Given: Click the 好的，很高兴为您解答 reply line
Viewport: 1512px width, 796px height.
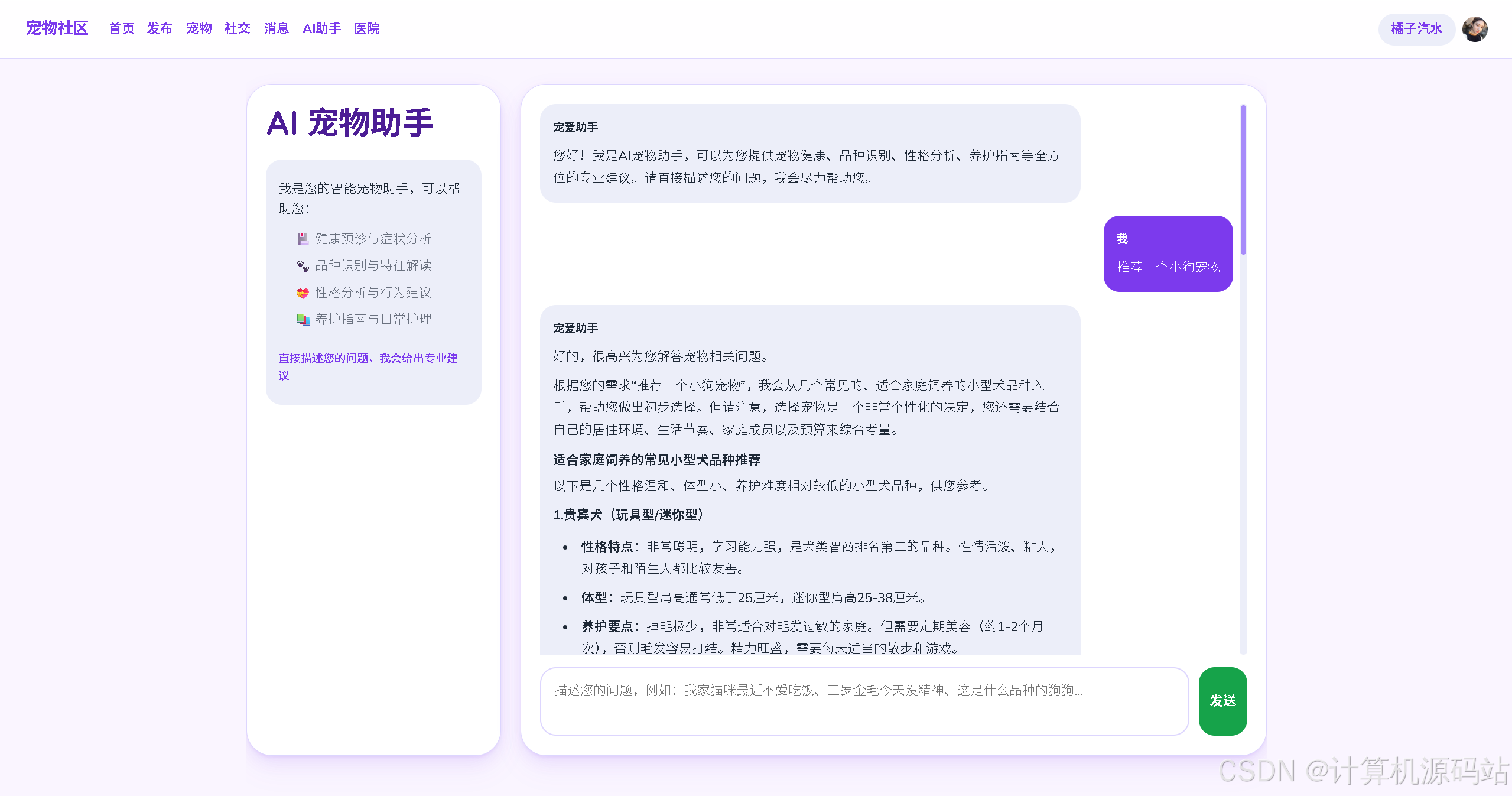Looking at the screenshot, I should tap(661, 356).
